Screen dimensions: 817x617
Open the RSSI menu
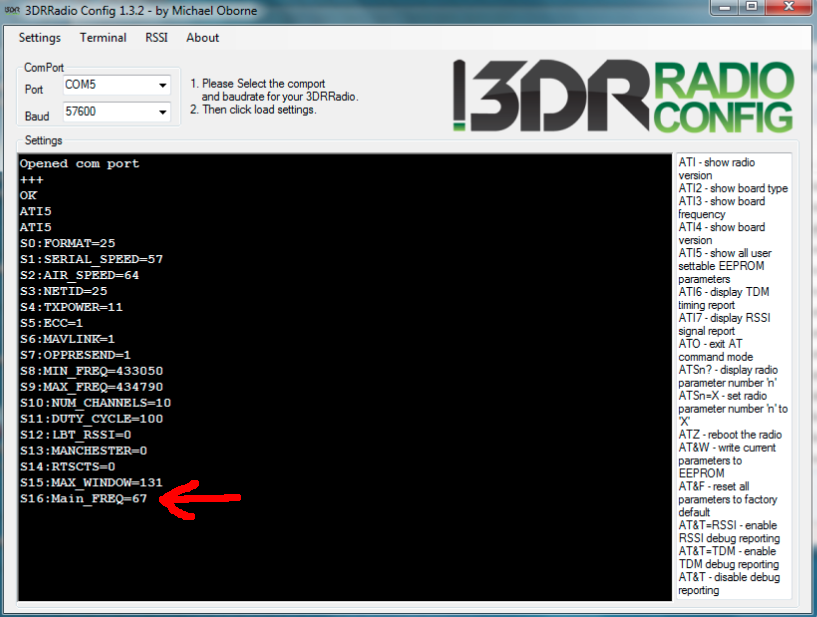[x=156, y=38]
